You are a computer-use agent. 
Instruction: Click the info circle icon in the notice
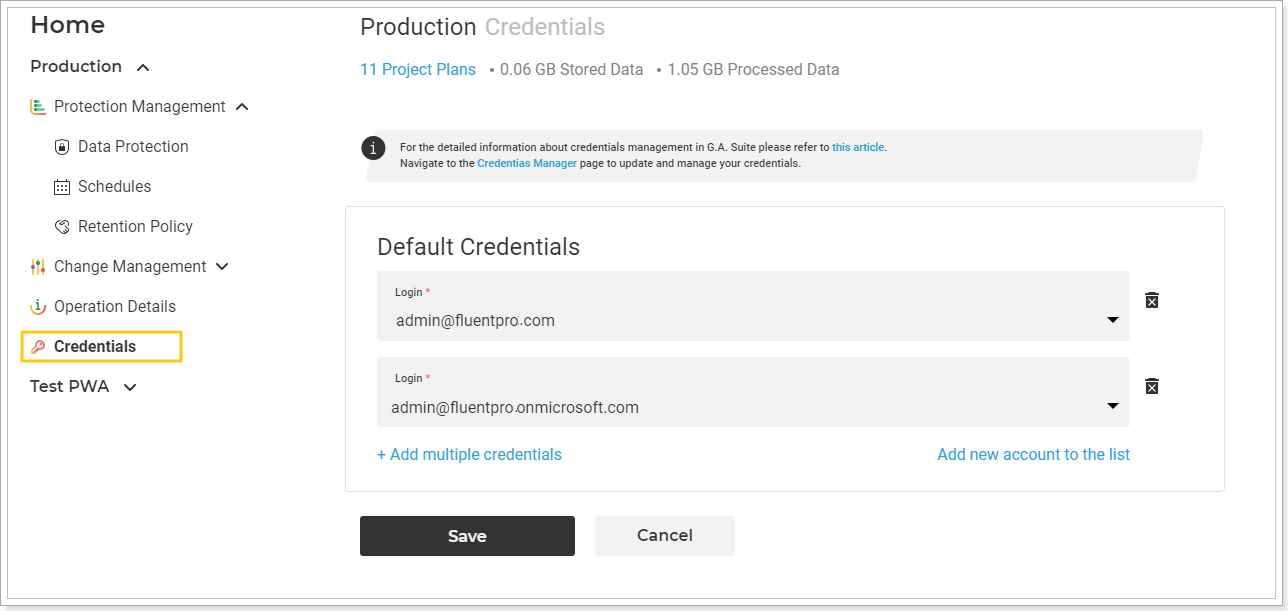[373, 149]
